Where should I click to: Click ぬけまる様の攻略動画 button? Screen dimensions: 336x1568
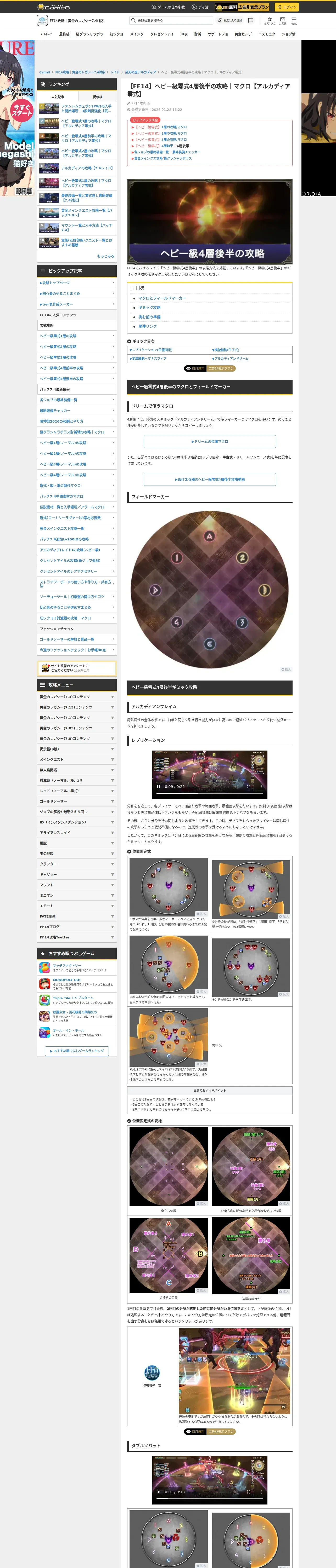(x=210, y=479)
